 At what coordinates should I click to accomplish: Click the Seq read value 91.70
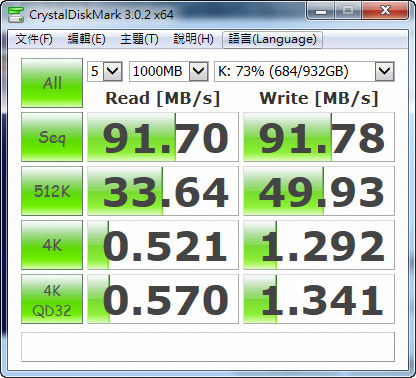(x=163, y=137)
